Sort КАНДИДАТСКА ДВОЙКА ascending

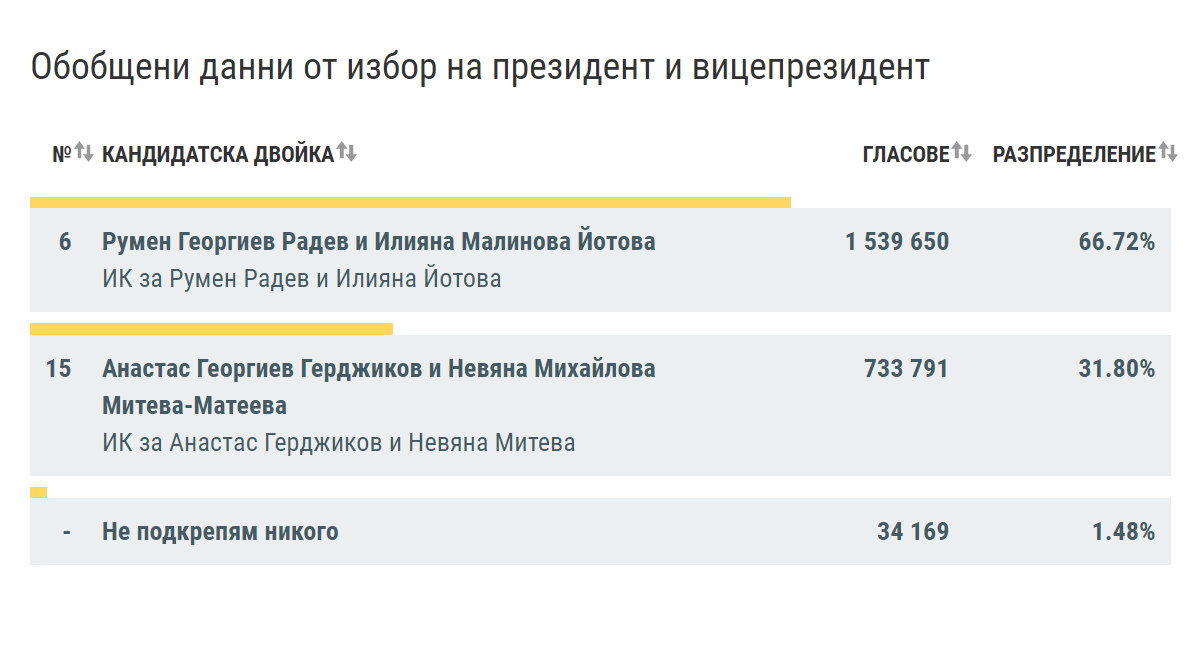coord(342,151)
